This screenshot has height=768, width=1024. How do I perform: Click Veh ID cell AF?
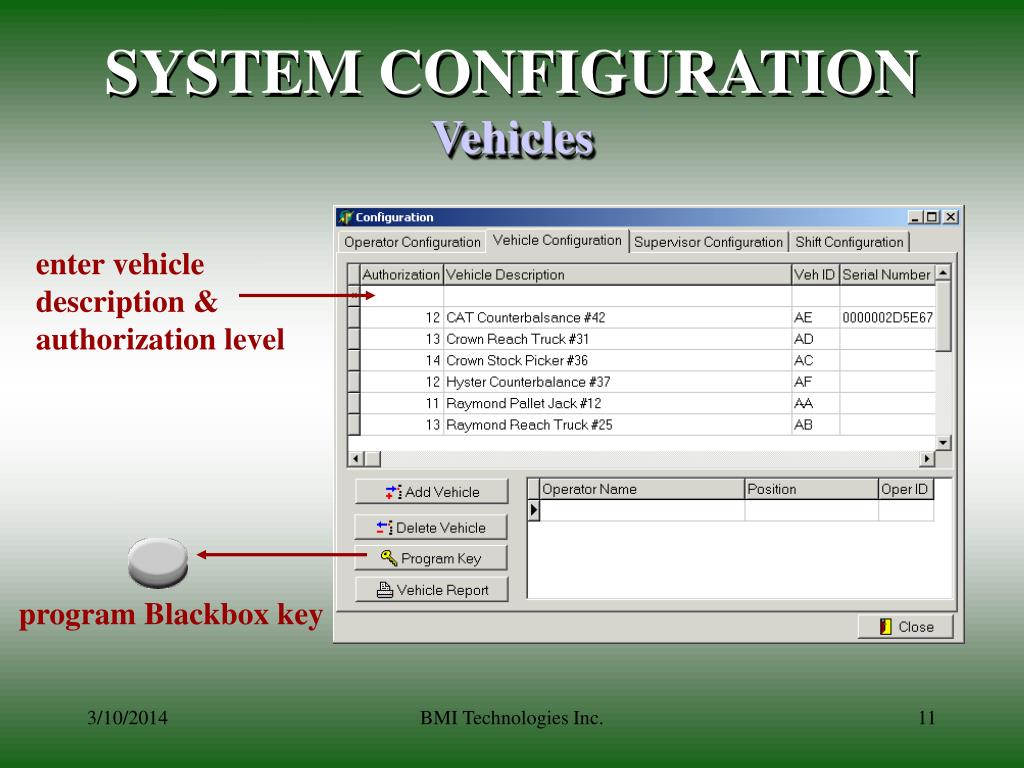[816, 382]
